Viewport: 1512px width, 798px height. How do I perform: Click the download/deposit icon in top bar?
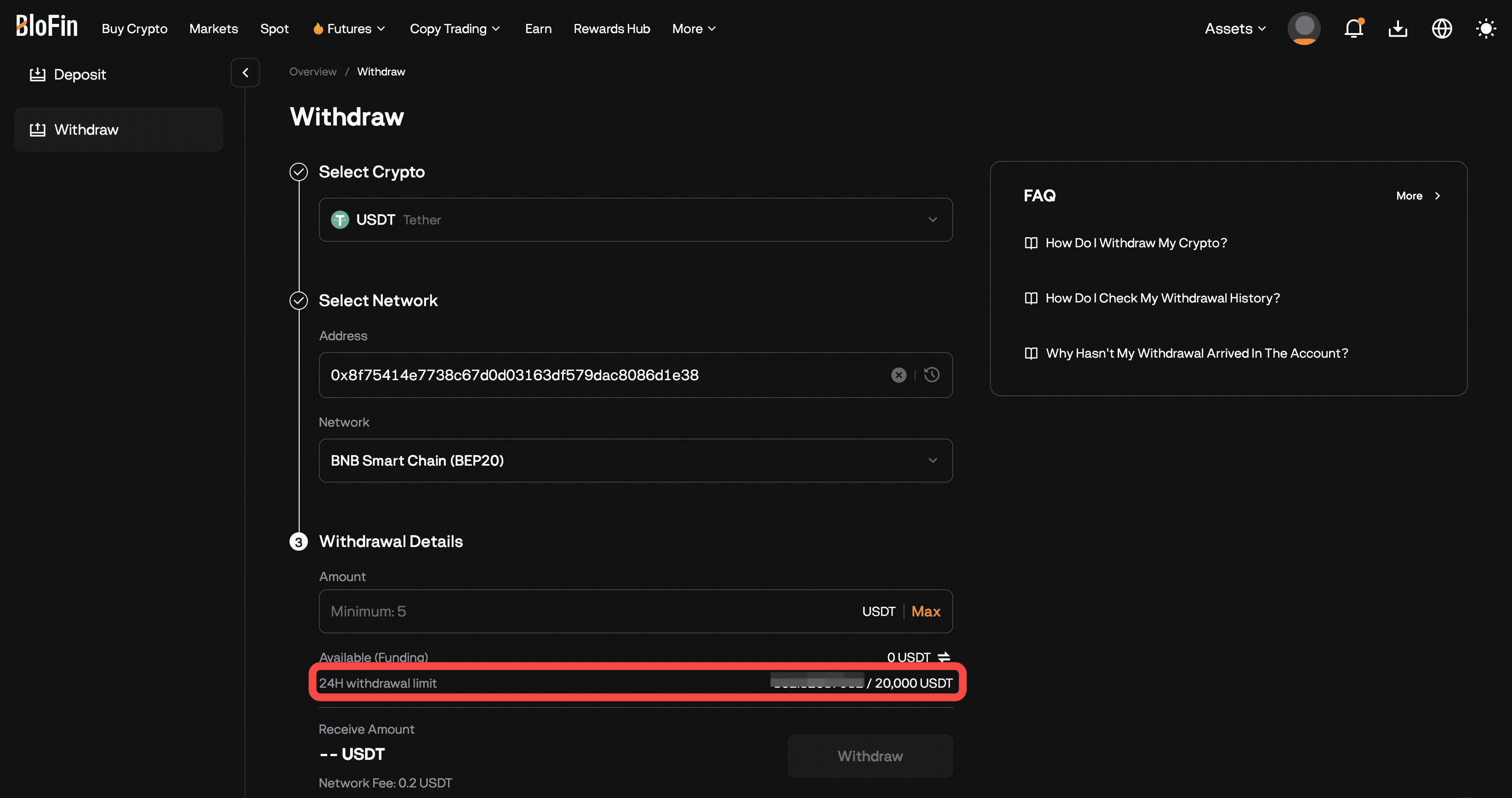coord(1398,28)
